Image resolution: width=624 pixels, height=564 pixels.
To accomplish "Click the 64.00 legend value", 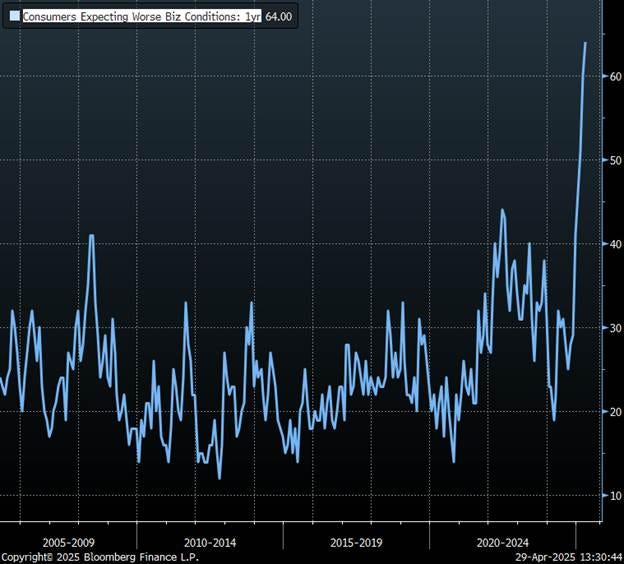I will coord(279,16).
